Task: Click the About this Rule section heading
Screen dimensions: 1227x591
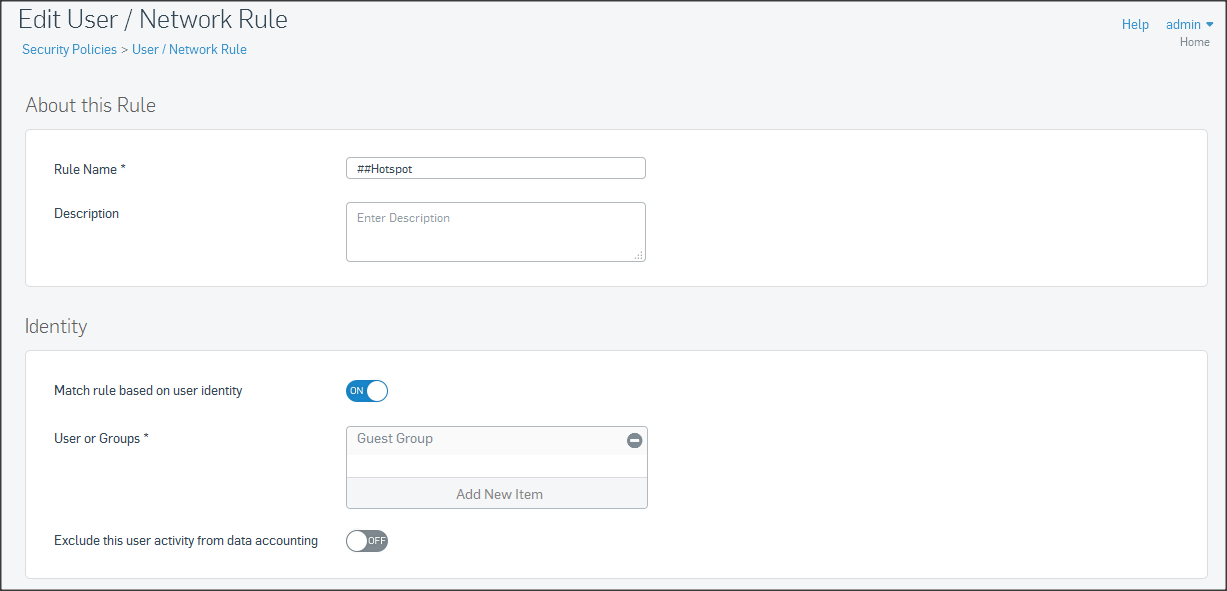Action: click(90, 105)
